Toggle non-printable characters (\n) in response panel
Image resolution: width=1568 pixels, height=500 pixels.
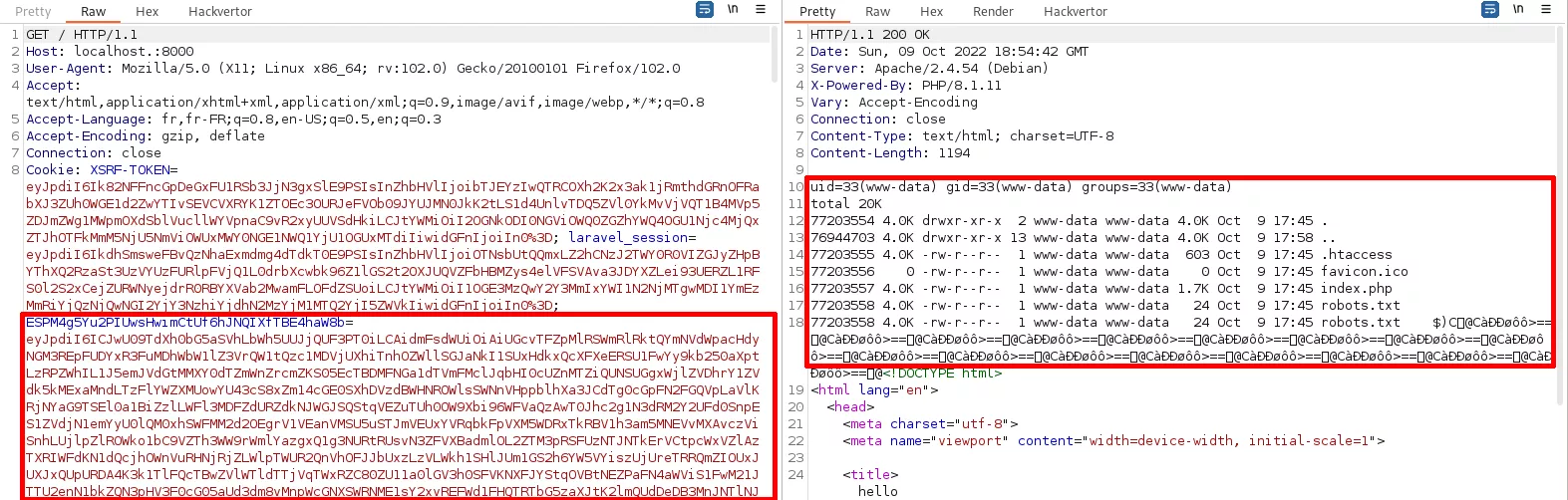pos(1518,10)
